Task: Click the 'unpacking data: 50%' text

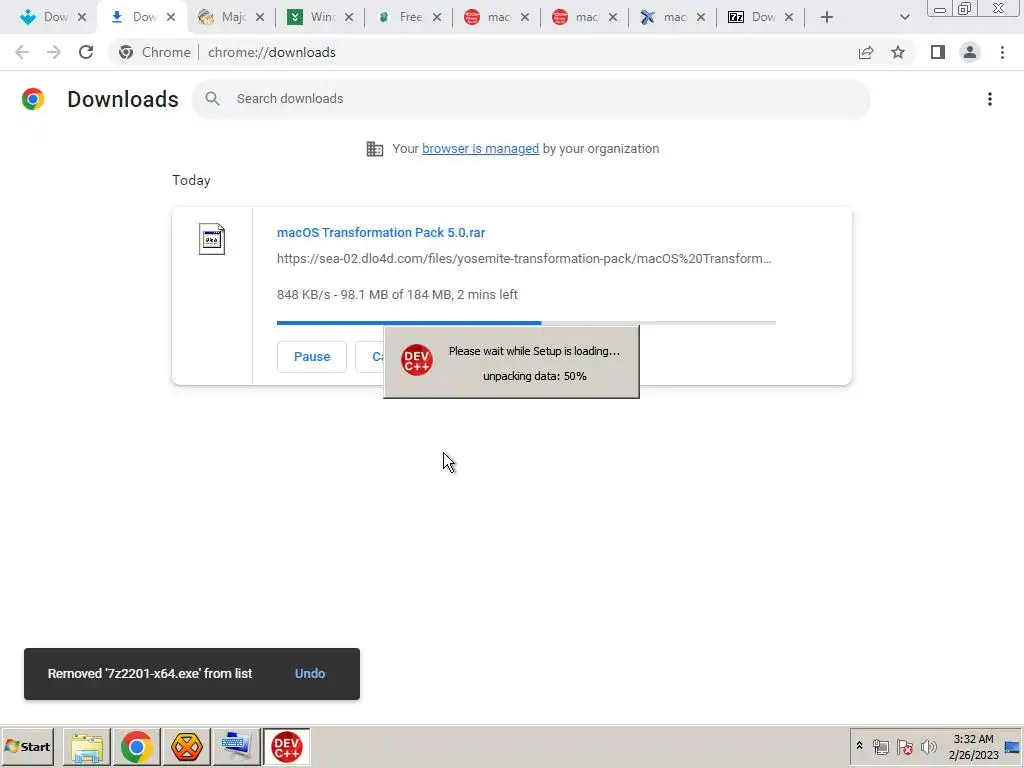Action: click(x=534, y=376)
